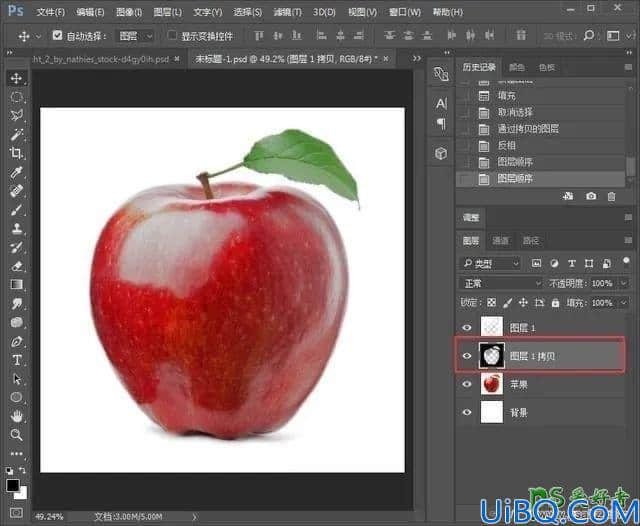Toggle lock transparent pixels

[x=491, y=302]
